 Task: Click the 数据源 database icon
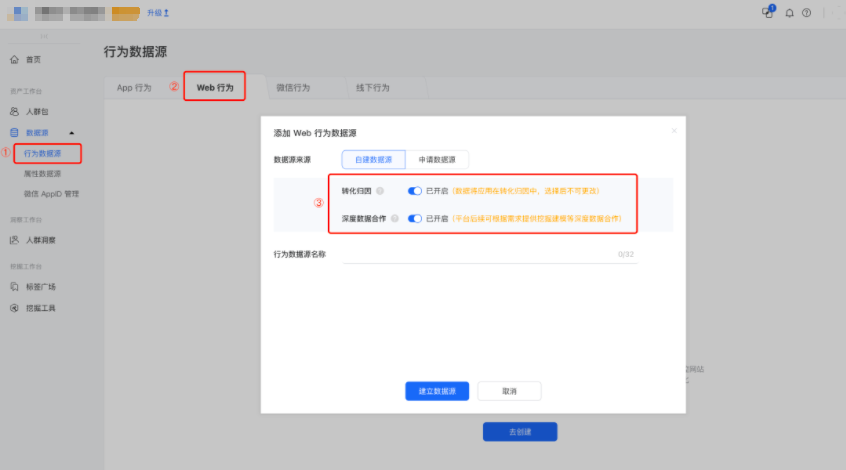pos(15,132)
